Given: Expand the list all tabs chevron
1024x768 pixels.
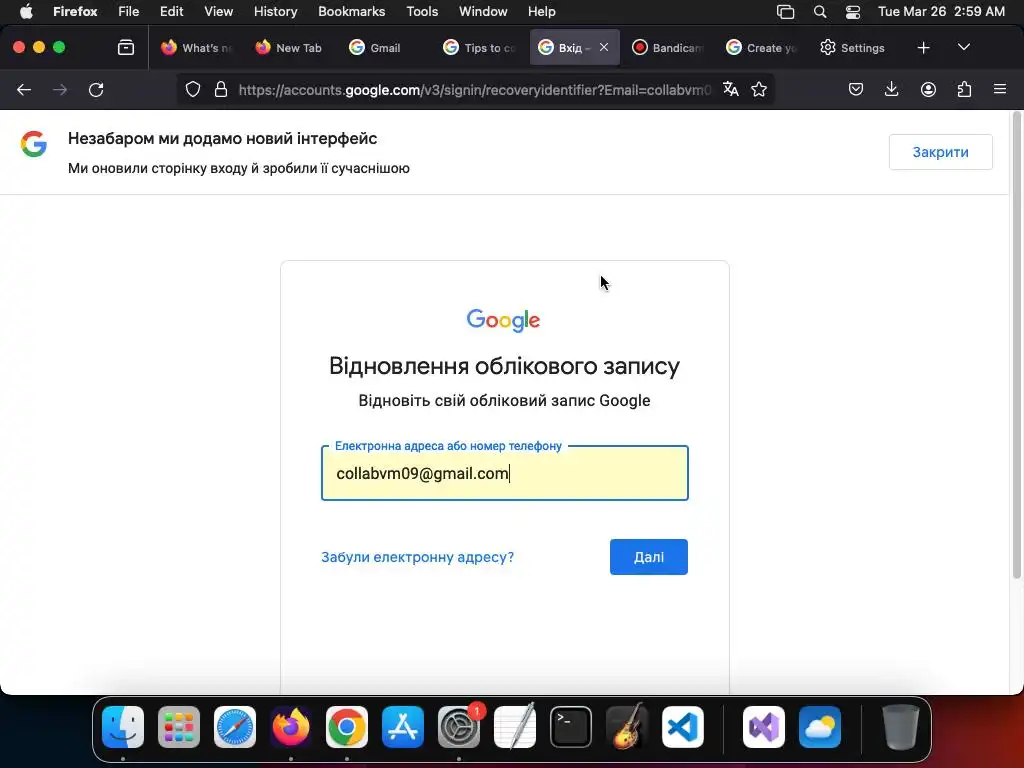Looking at the screenshot, I should coord(964,48).
